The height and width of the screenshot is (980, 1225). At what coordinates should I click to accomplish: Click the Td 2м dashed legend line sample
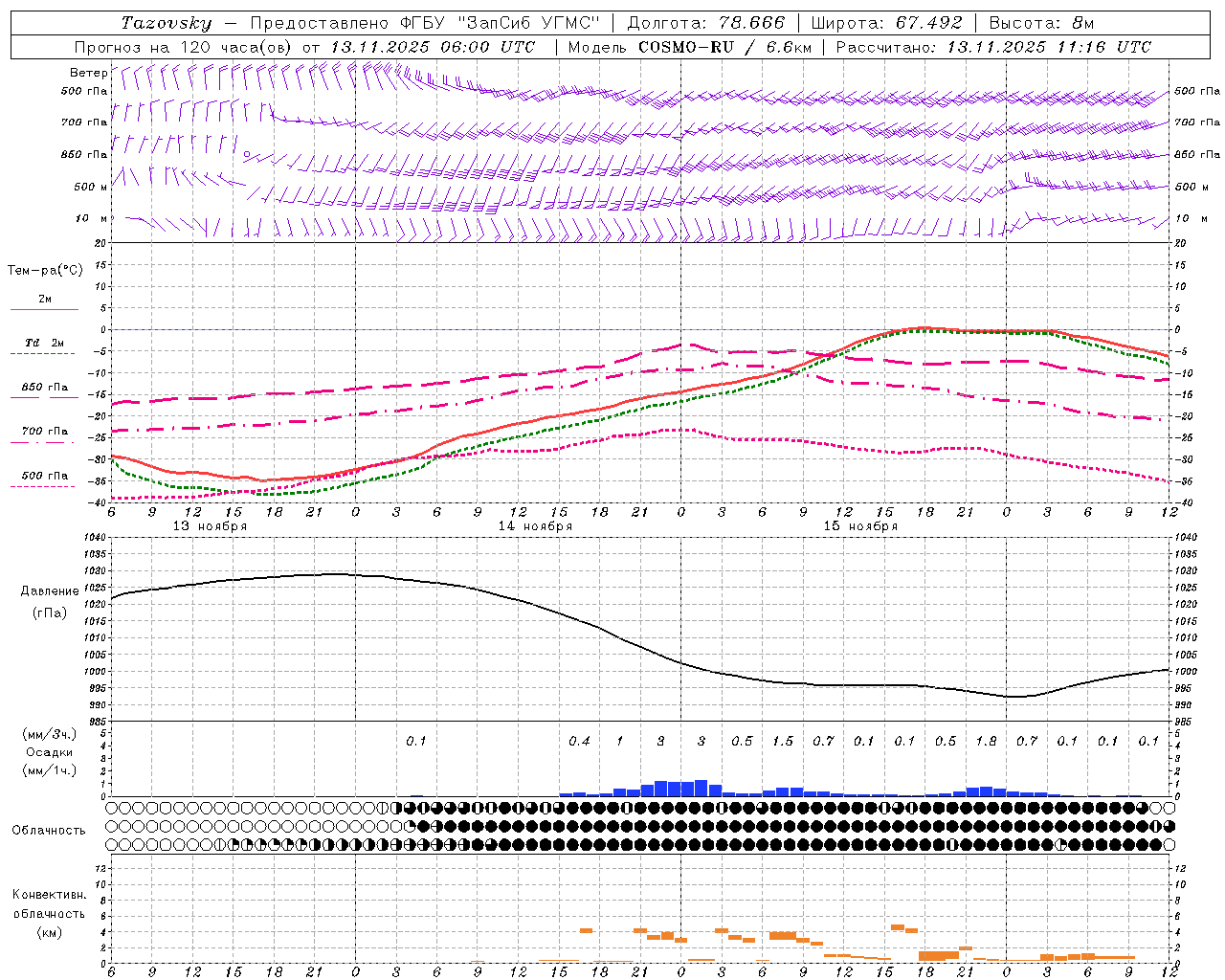pyautogui.click(x=42, y=354)
